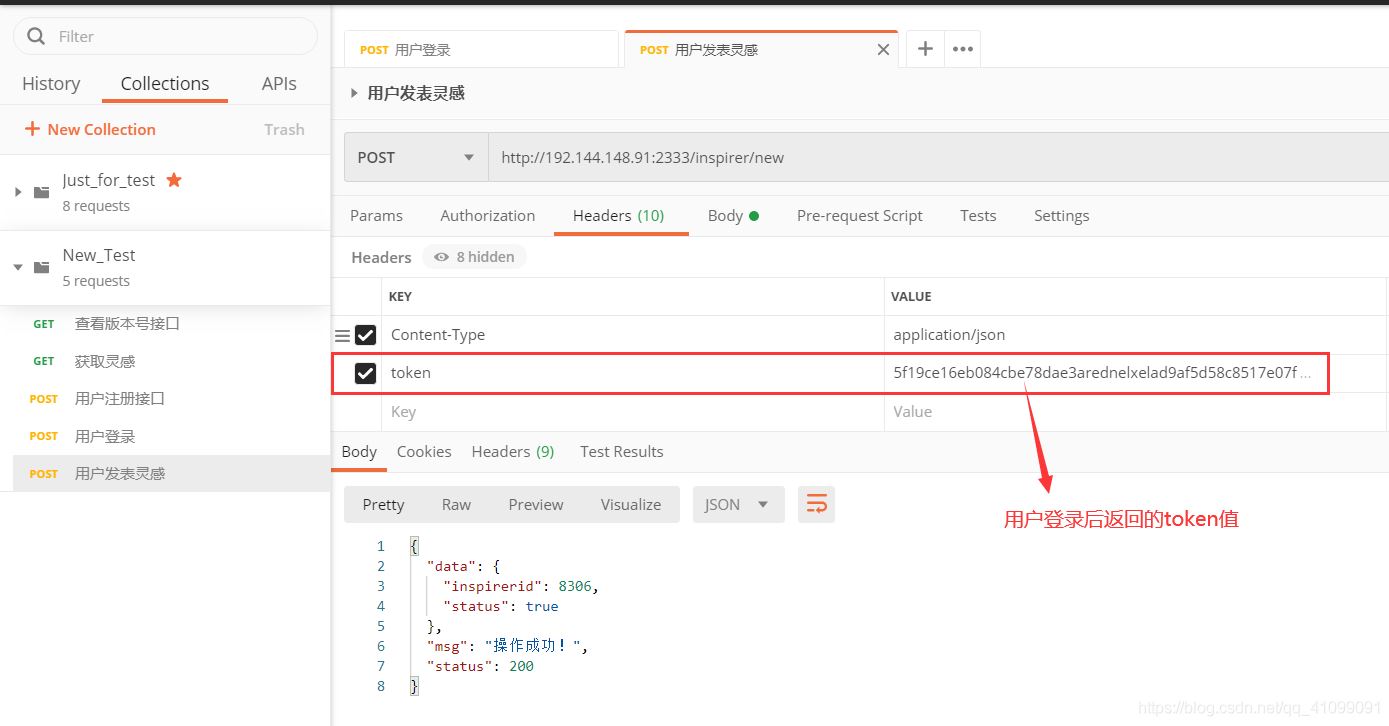This screenshot has height=726, width=1389.
Task: Uncheck the token header checkbox
Action: pos(366,373)
